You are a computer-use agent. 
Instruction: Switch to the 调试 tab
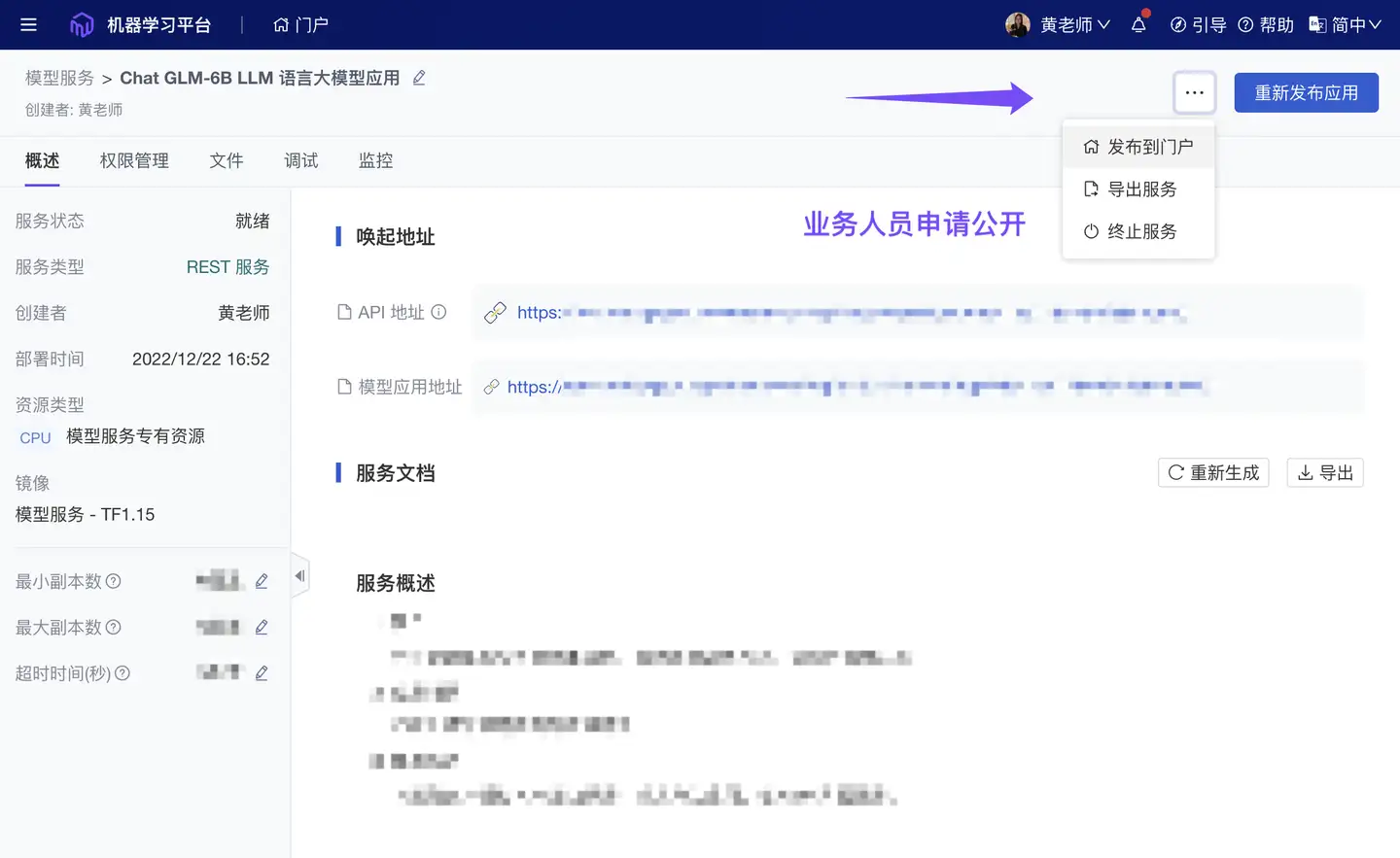tap(301, 160)
